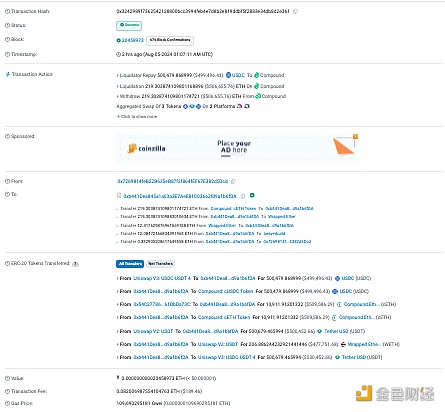The width and height of the screenshot is (445, 412).
Task: Open the From address link
Action: coord(172,181)
